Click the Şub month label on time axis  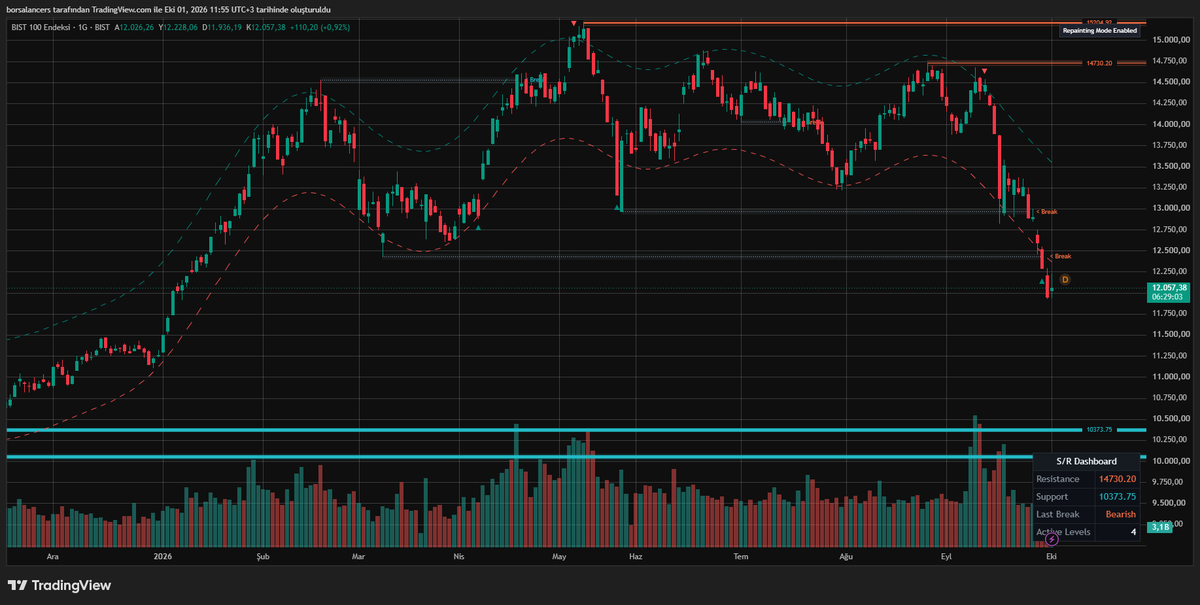click(264, 555)
